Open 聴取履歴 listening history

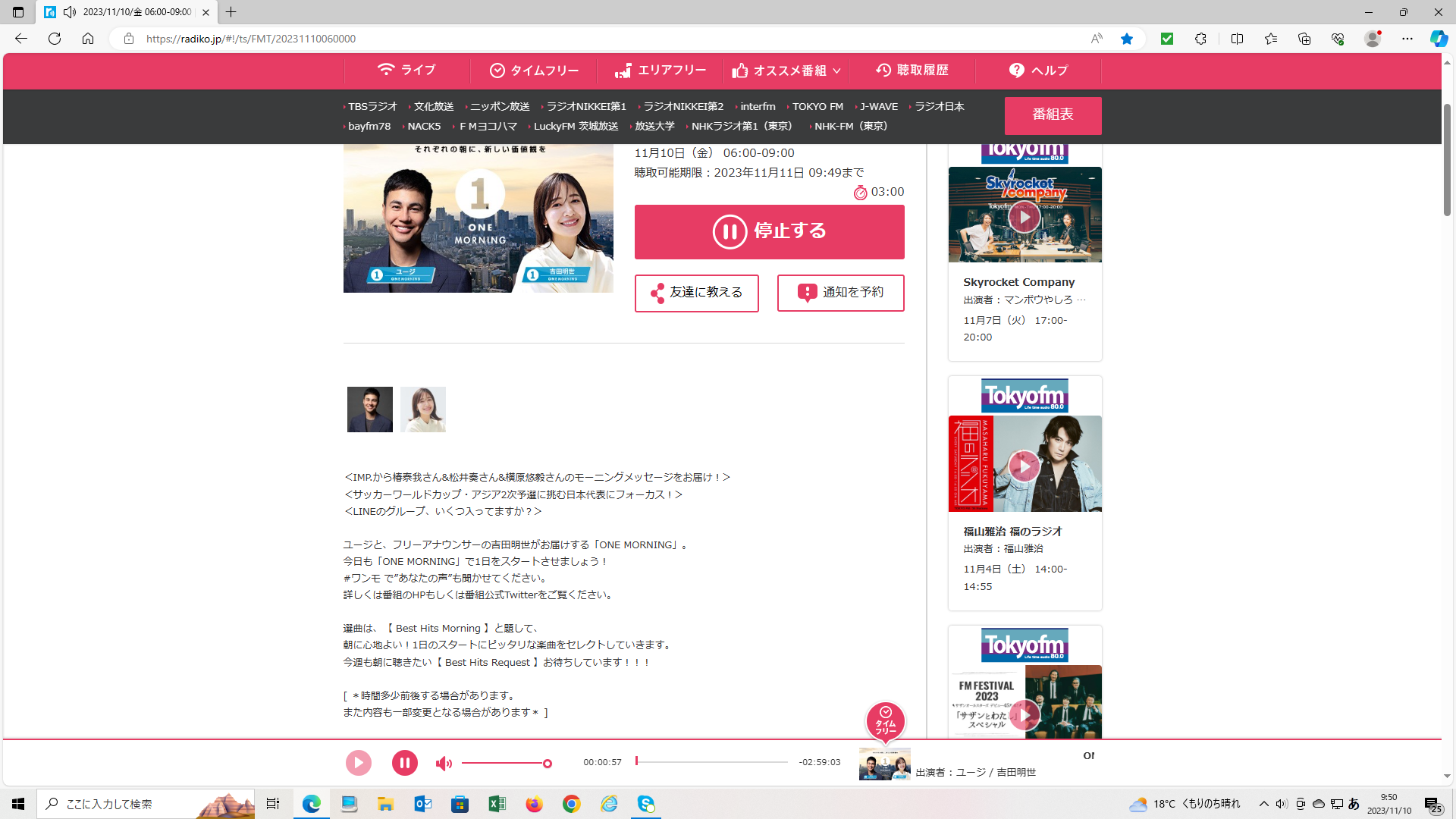[912, 71]
